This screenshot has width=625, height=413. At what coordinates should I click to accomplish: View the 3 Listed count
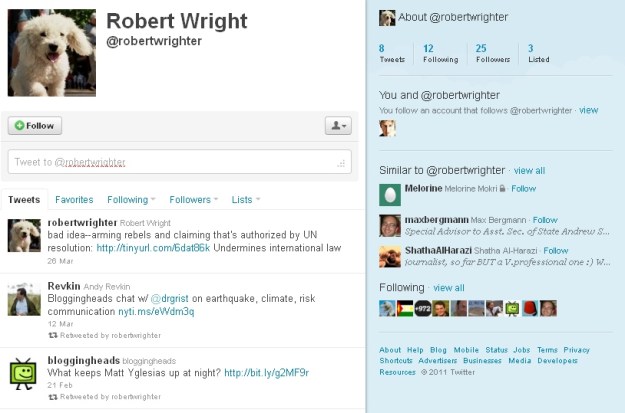(539, 53)
